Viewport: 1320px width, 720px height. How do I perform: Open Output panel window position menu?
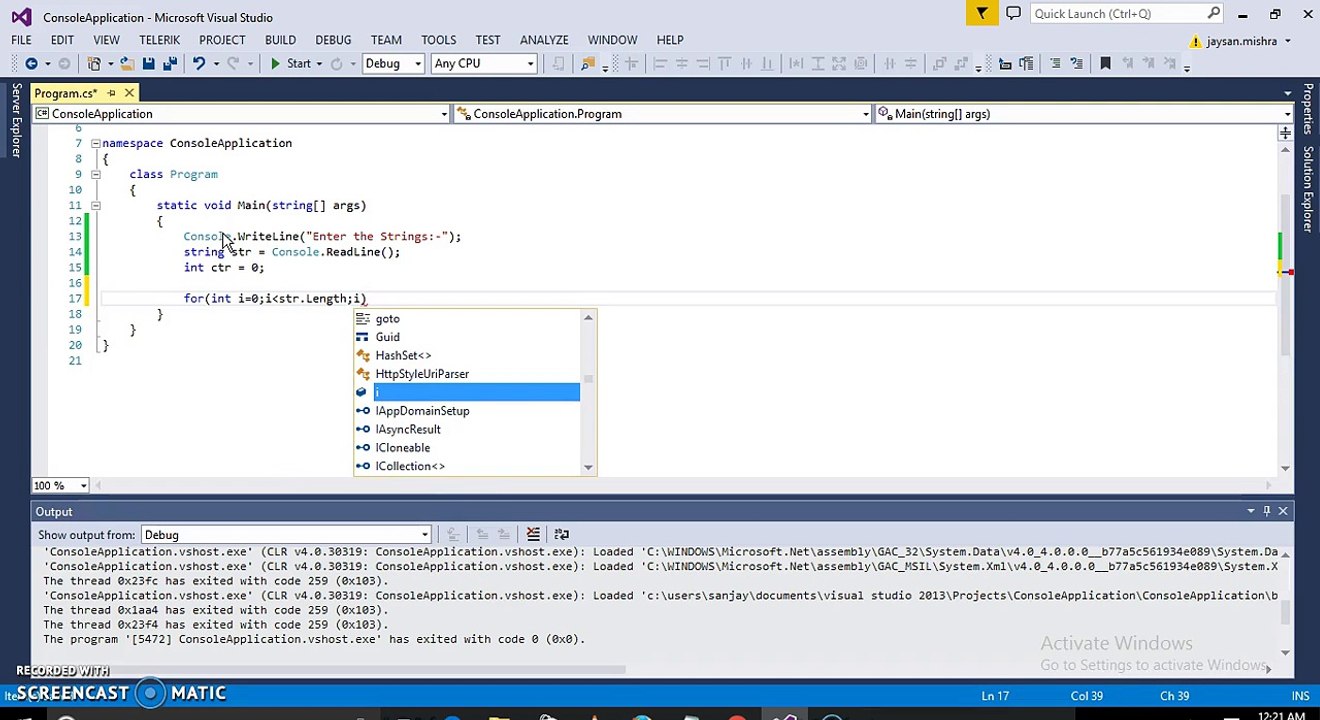[x=1251, y=512]
